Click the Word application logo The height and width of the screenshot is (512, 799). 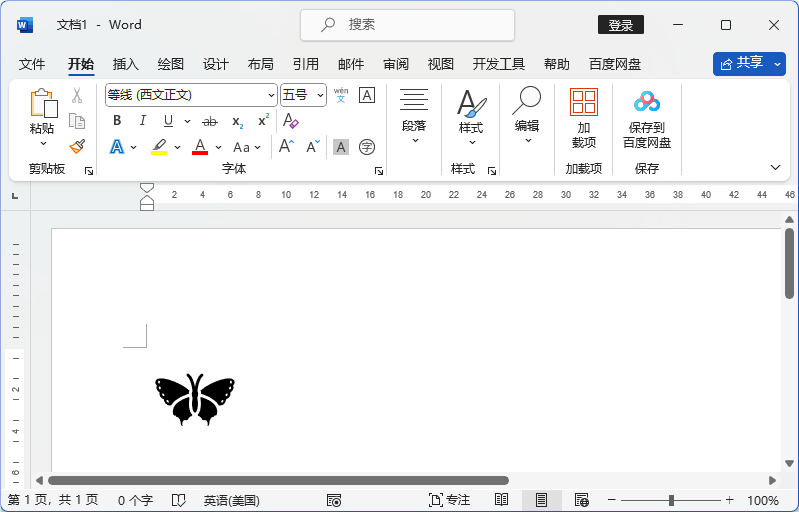tap(24, 25)
